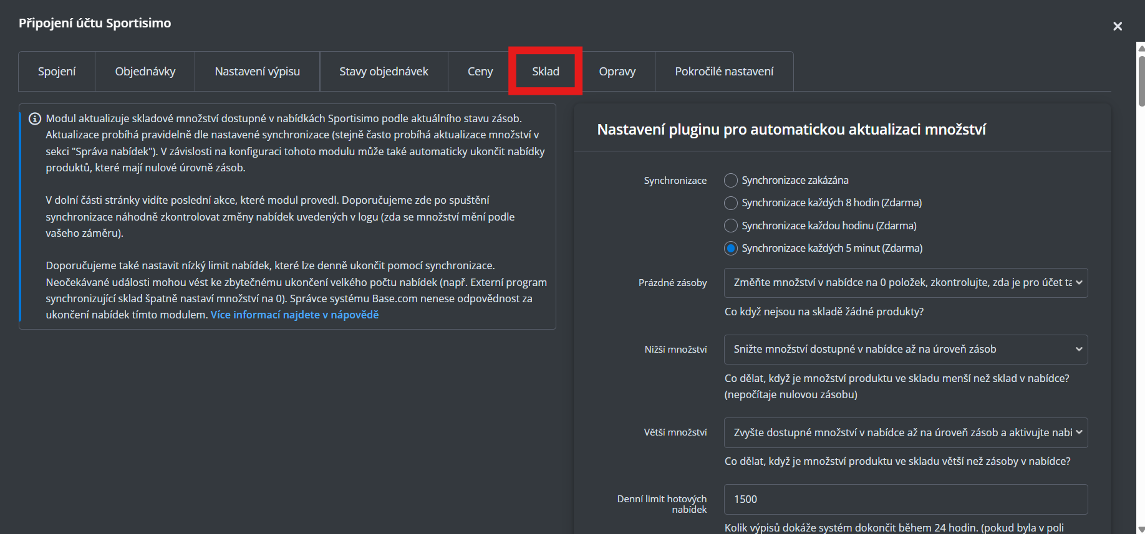Click the info icon beside the module description

(x=34, y=119)
